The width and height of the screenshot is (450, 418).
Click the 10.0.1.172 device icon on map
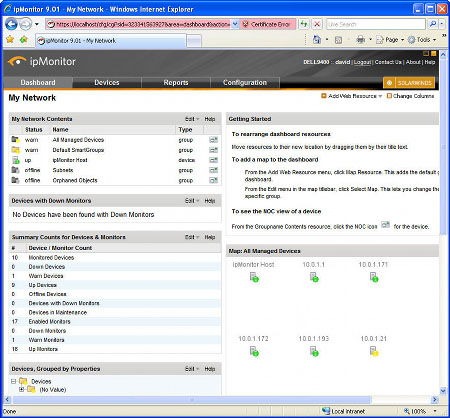[254, 351]
